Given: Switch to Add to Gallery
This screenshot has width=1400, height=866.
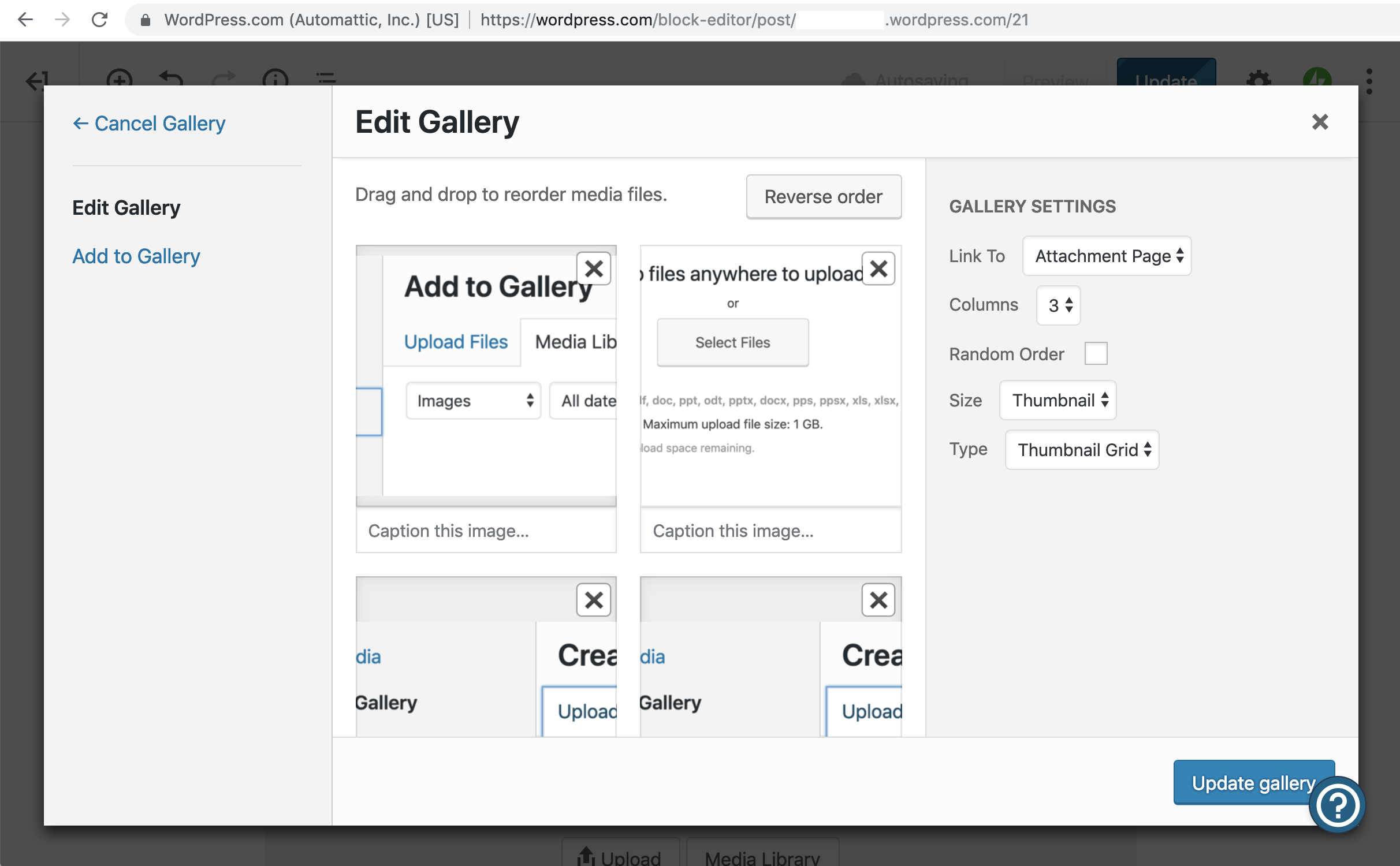Looking at the screenshot, I should pos(136,256).
